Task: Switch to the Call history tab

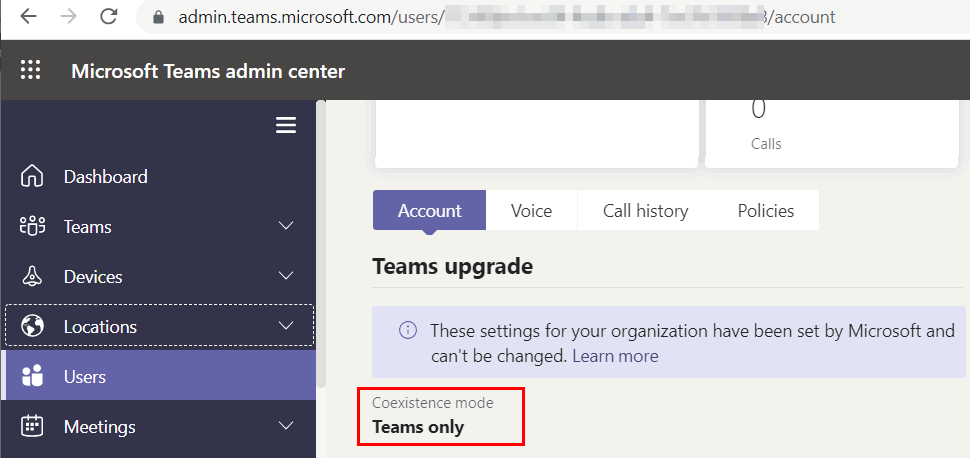Action: click(x=645, y=210)
